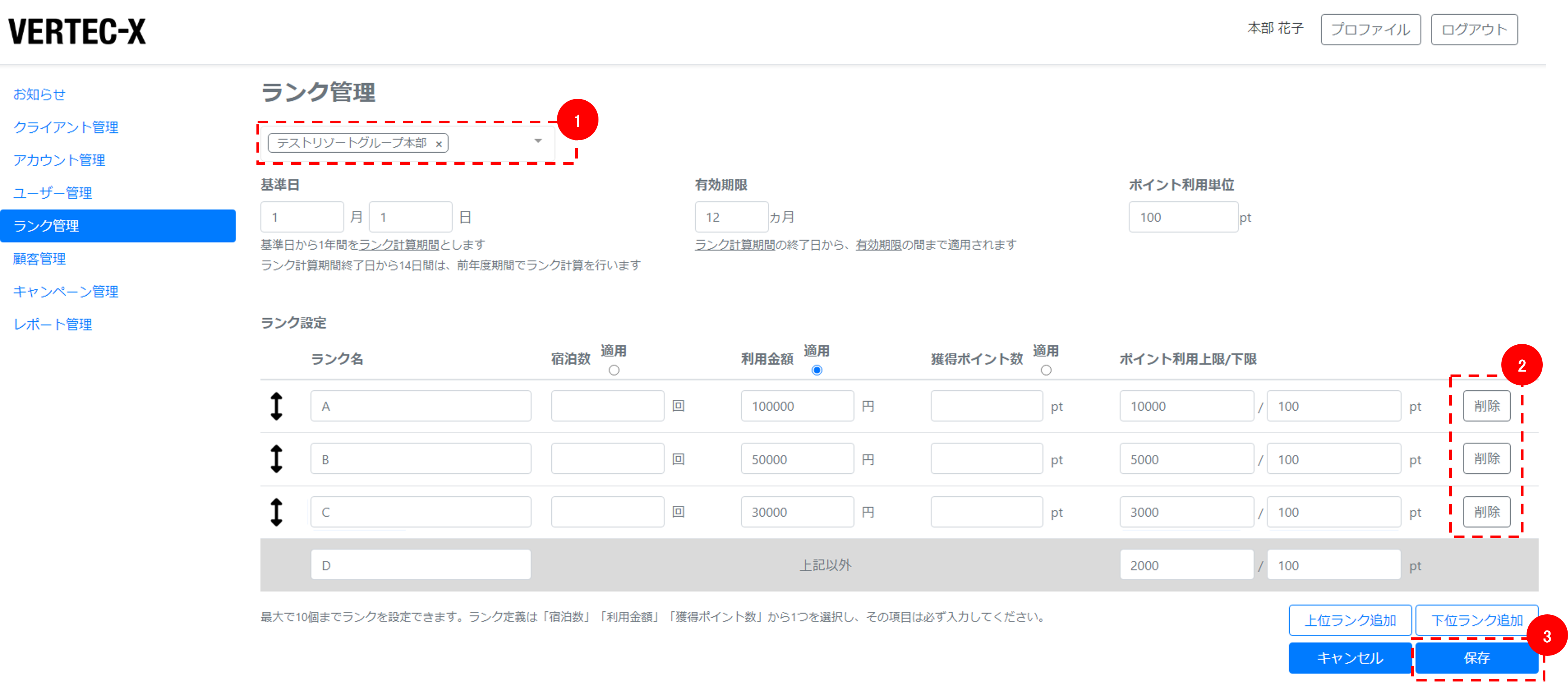The image size is (1568, 686).
Task: Click the 基準日 day input field
Action: coord(410,217)
